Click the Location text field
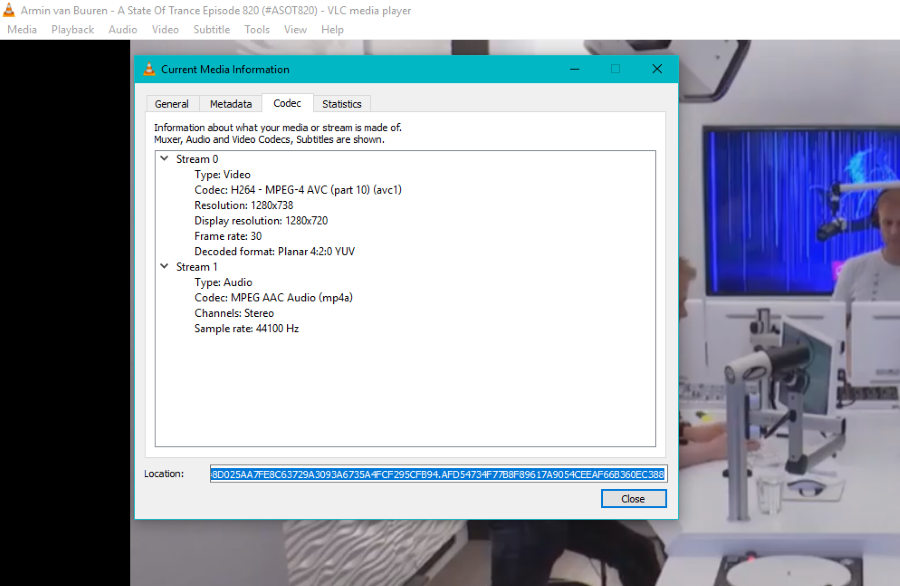The width and height of the screenshot is (900, 586). 439,474
